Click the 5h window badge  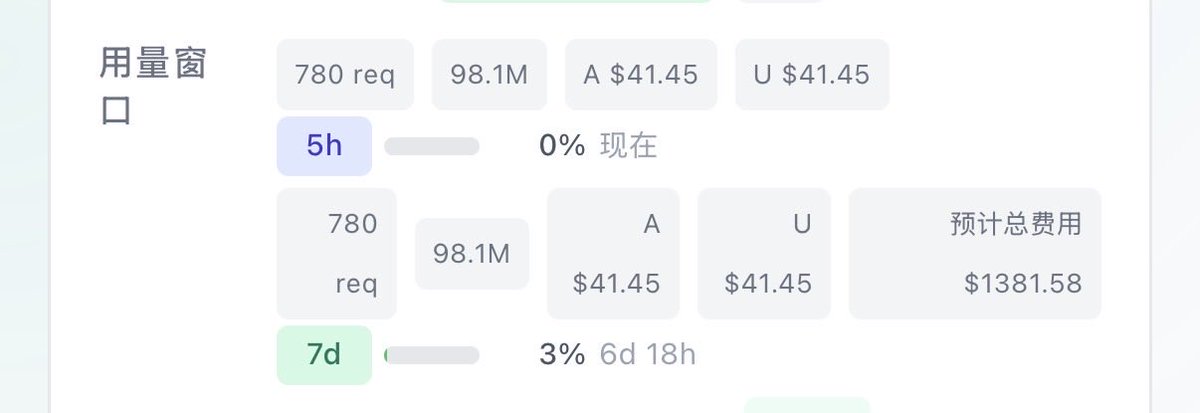324,146
